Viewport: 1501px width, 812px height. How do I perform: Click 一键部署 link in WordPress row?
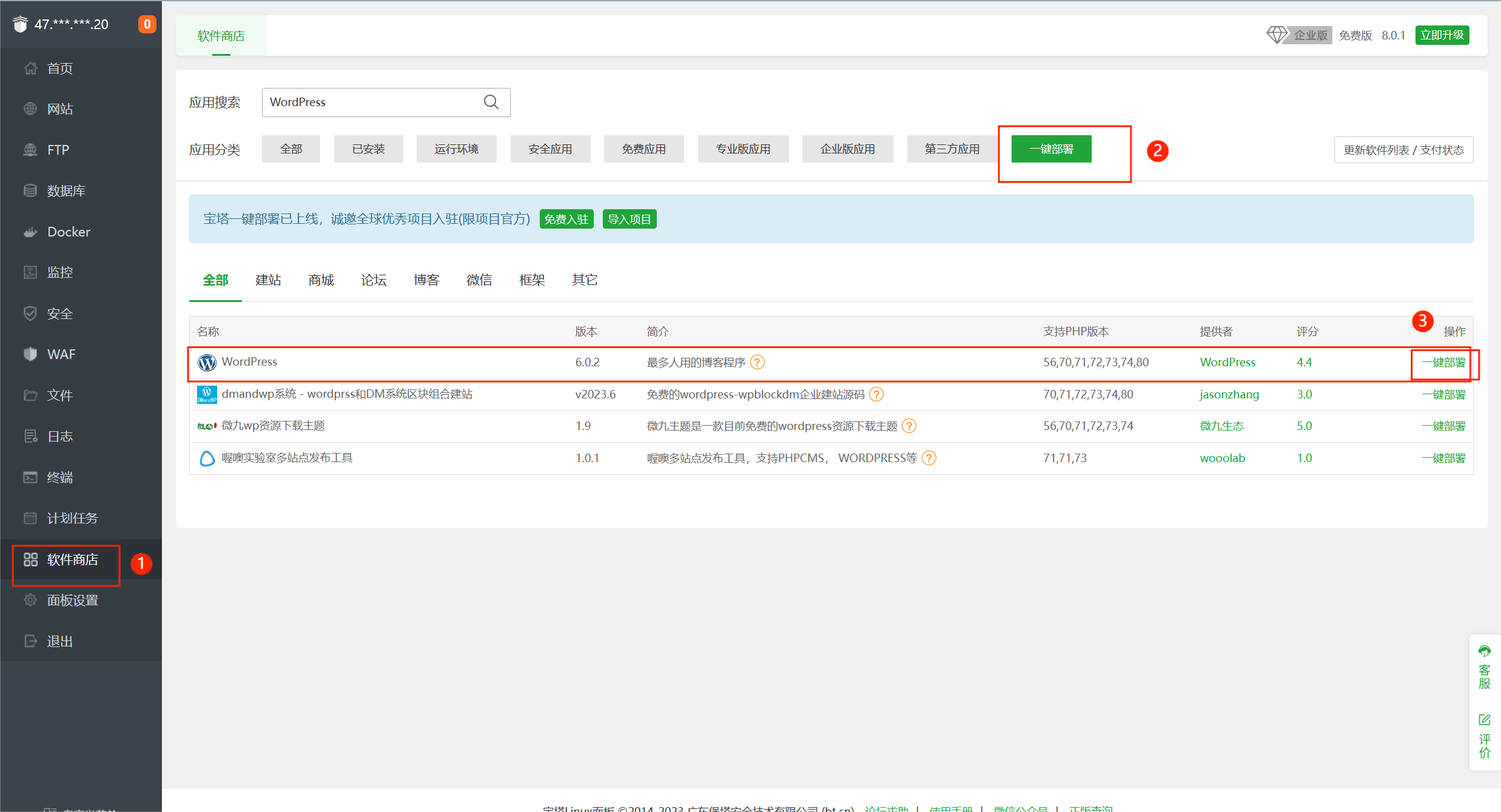pyautogui.click(x=1443, y=362)
